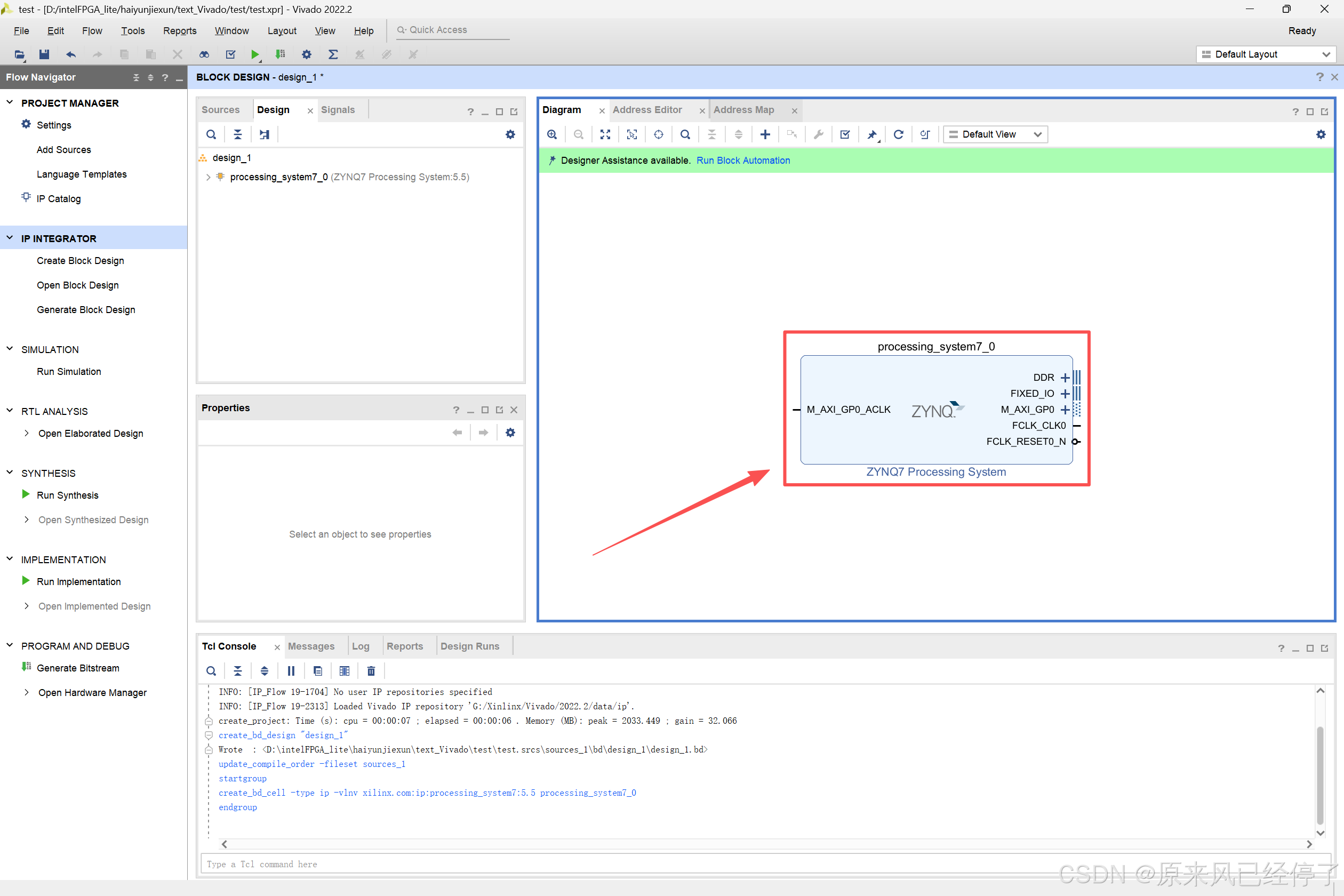Click Validate Design checkmark in Diagram toolbar
This screenshot has width=1344, height=896.
(x=845, y=134)
